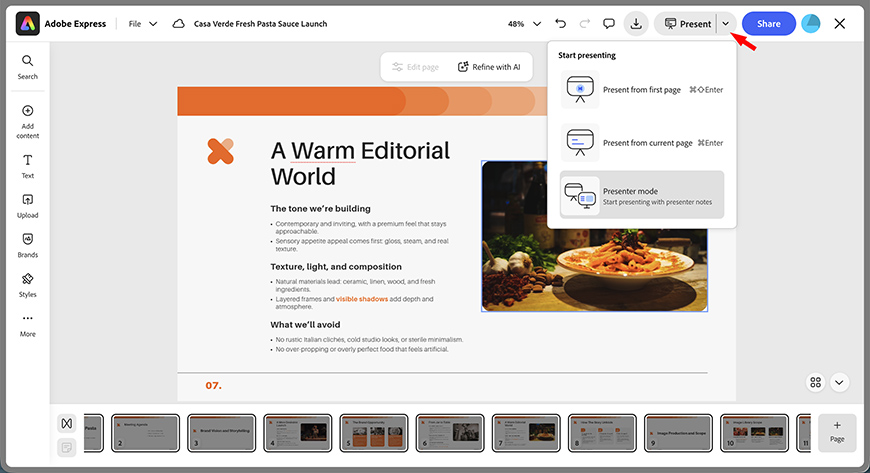Select Present from current page
The width and height of the screenshot is (870, 473).
pos(642,143)
